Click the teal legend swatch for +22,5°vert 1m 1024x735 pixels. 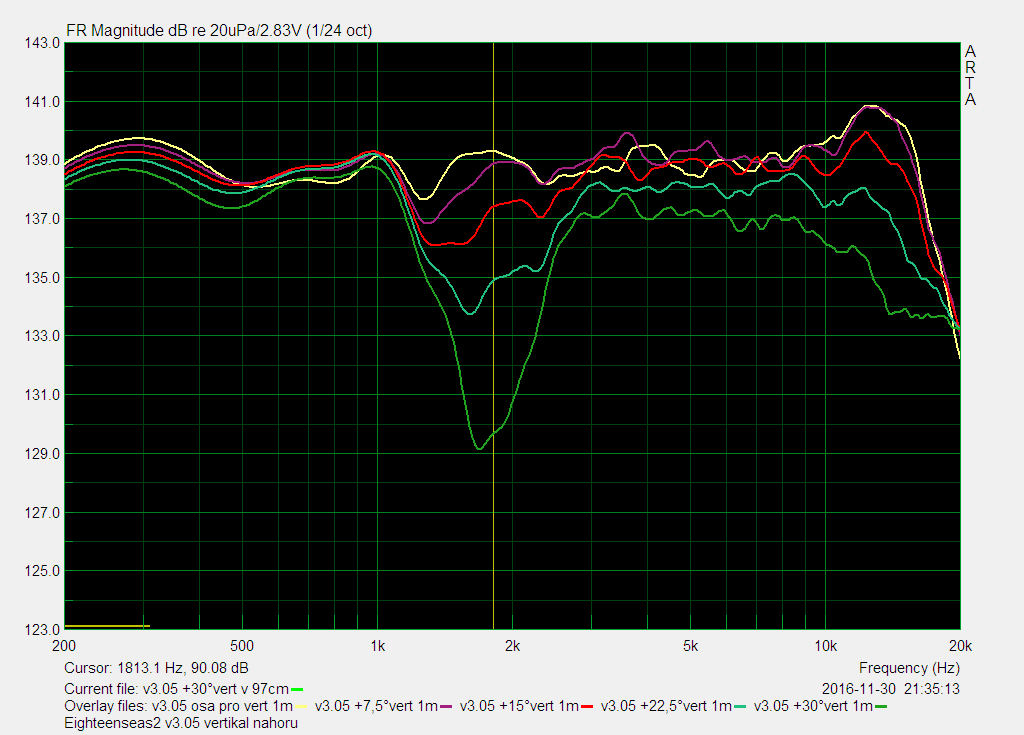(740, 707)
